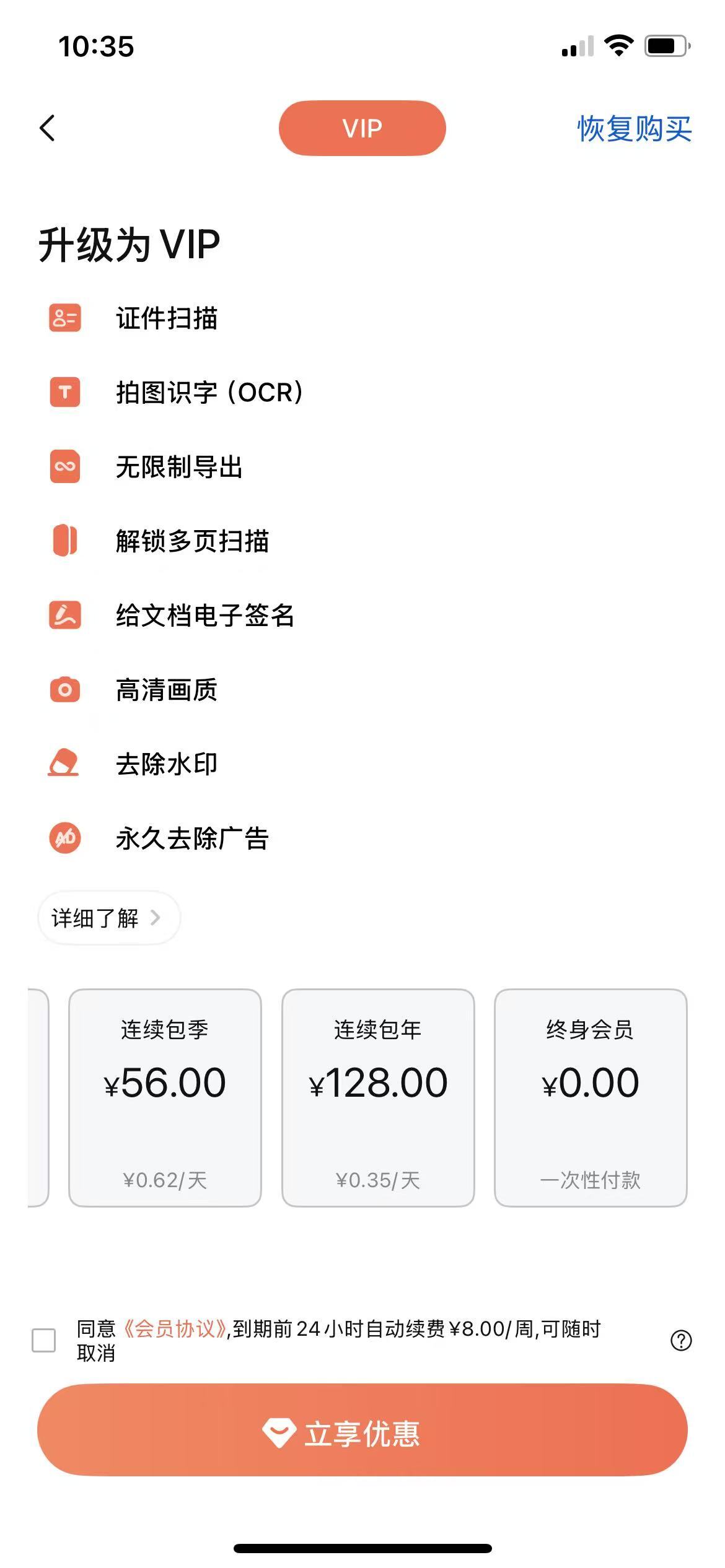Tap the 立享优惠 purchase button

(362, 1430)
